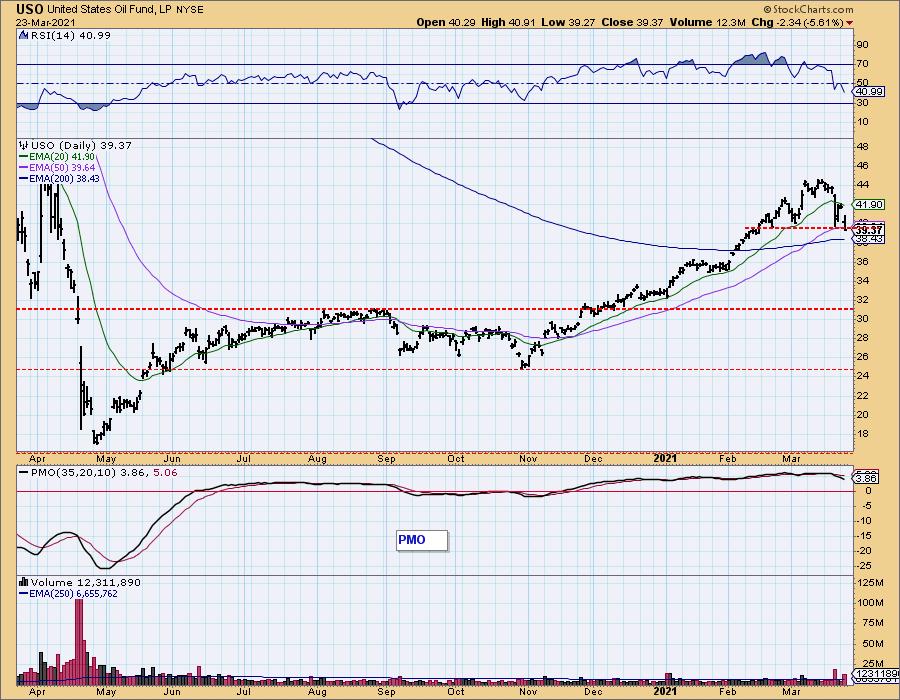Screen dimensions: 900x700
Task: Select the blue EMA(200) legend entry
Action: coord(59,178)
